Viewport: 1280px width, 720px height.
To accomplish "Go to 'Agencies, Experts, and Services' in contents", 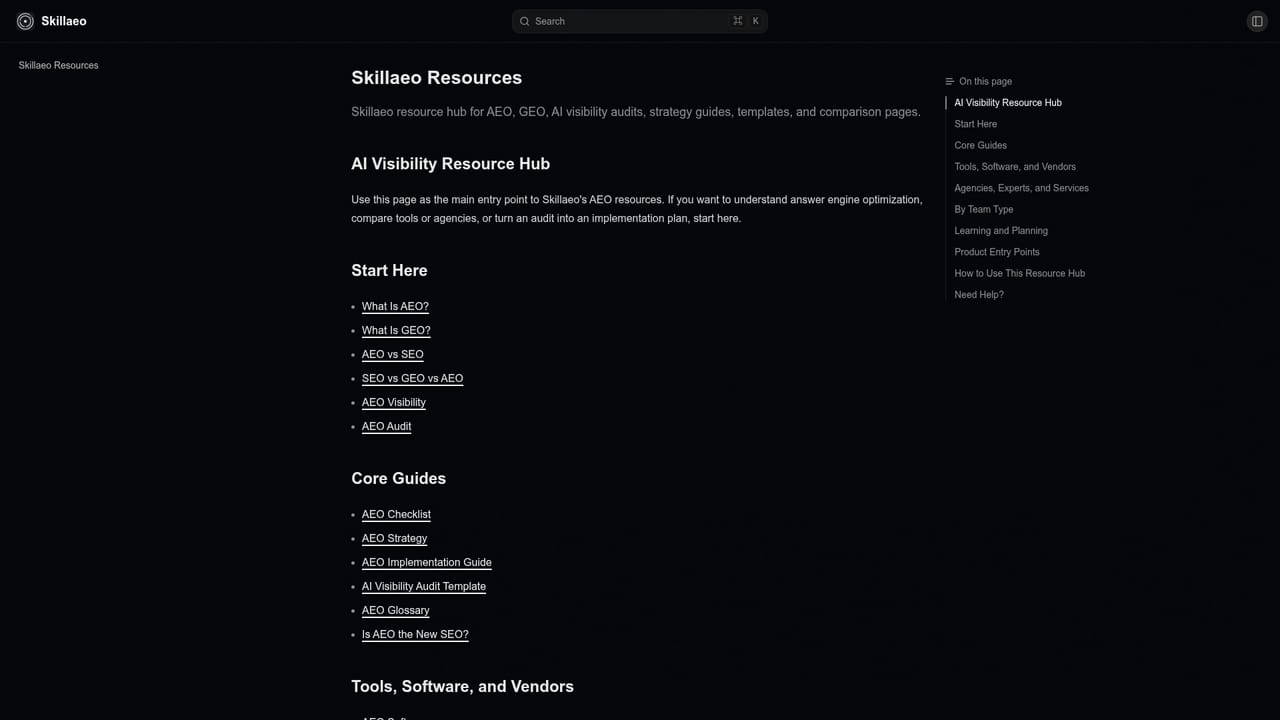I will click(1021, 188).
